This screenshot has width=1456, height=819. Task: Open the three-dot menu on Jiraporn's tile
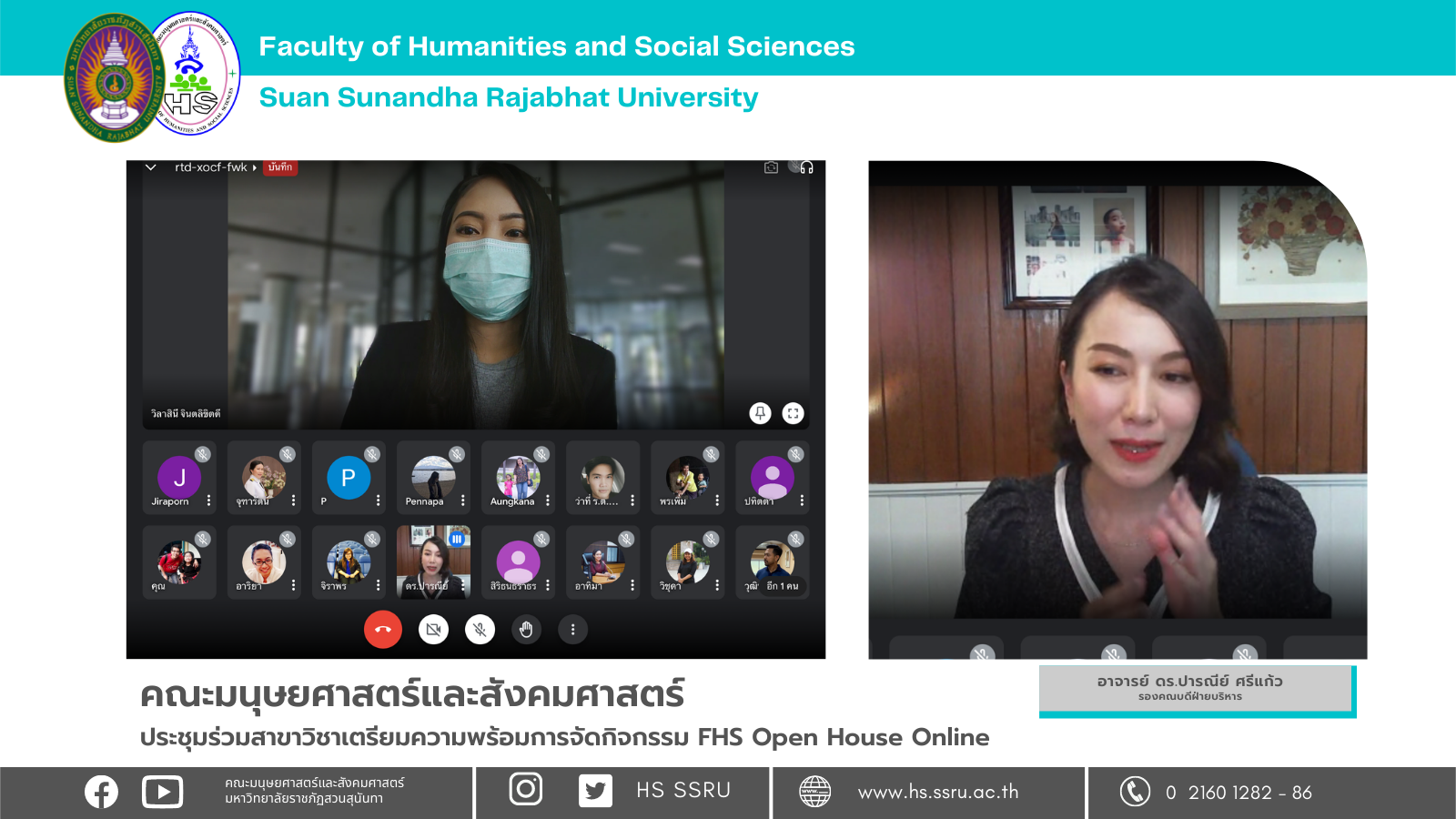click(x=208, y=500)
